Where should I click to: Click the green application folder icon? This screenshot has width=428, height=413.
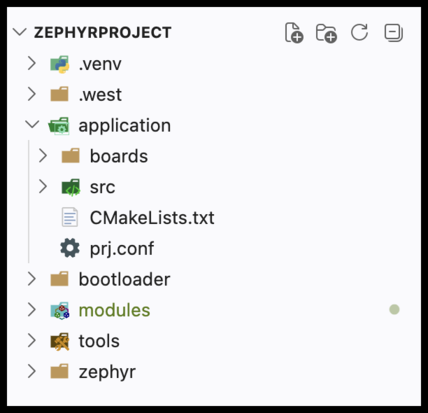(59, 126)
